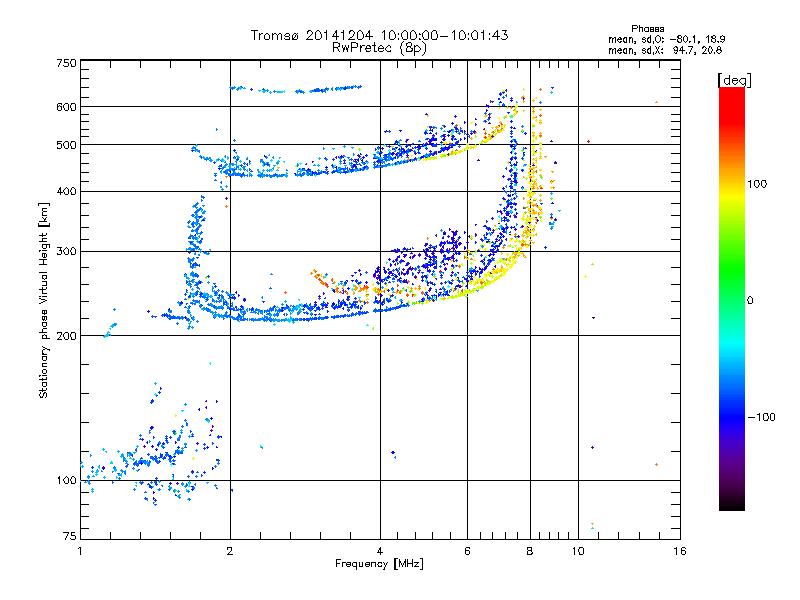Screen dimensions: 800x600
Task: Click the horizontal blue trace above 600 km
Action: point(296,90)
